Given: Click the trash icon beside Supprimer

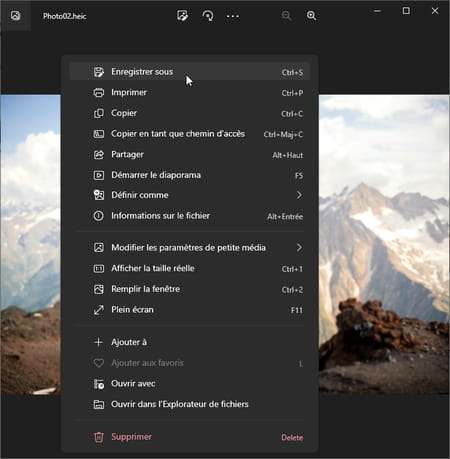Looking at the screenshot, I should click(x=99, y=437).
